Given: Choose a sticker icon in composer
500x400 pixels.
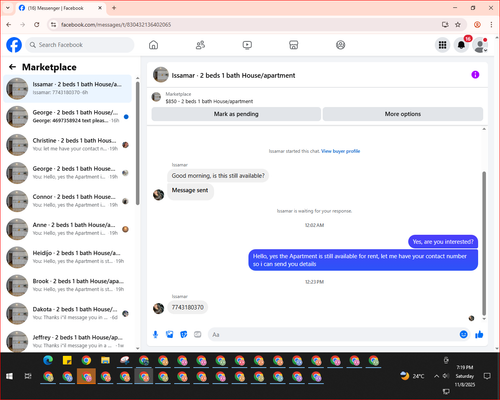Looking at the screenshot, I should point(184,334).
